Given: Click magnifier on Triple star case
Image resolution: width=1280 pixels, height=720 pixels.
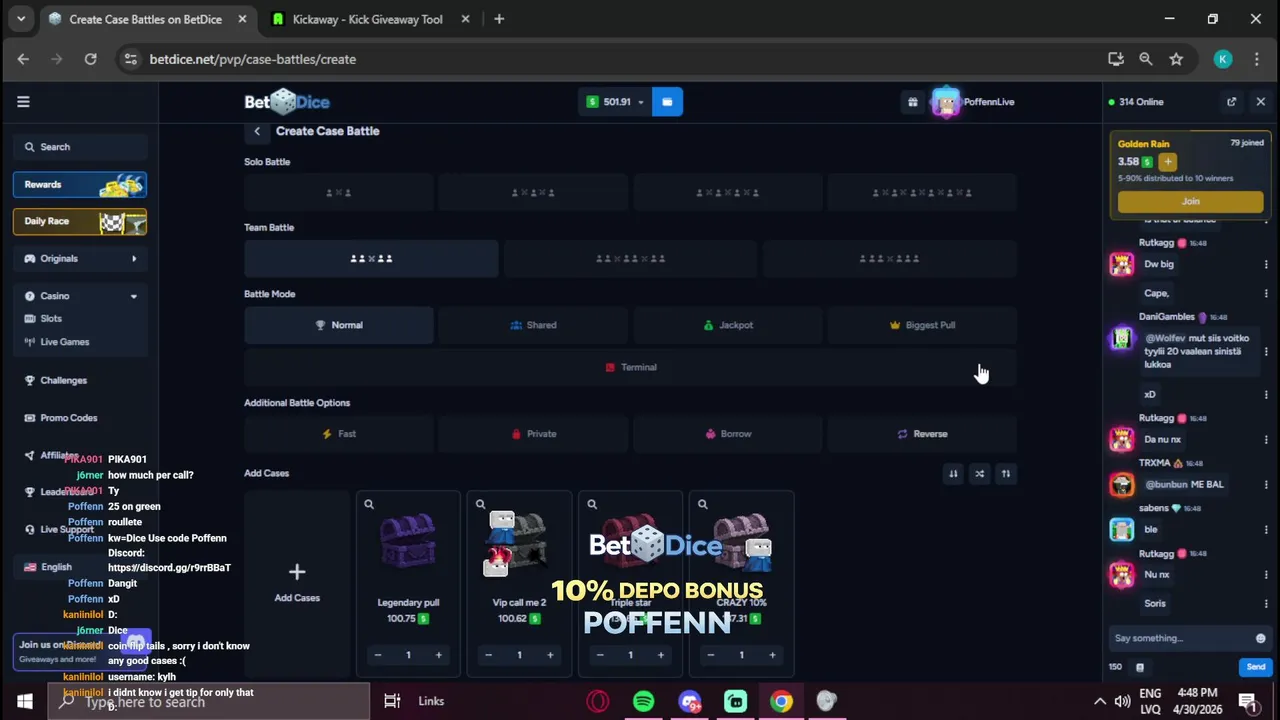Looking at the screenshot, I should (592, 505).
